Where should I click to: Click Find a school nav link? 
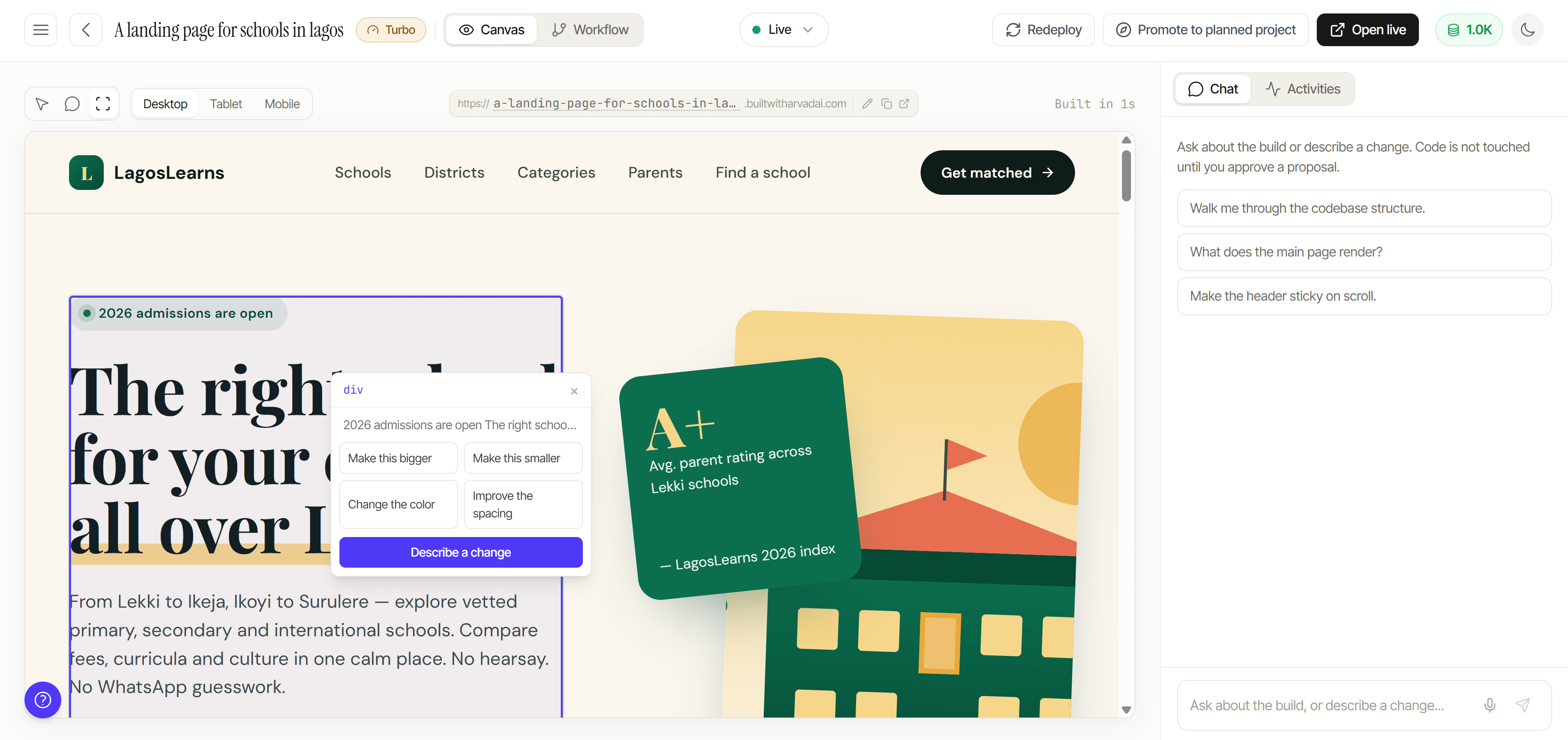(763, 173)
